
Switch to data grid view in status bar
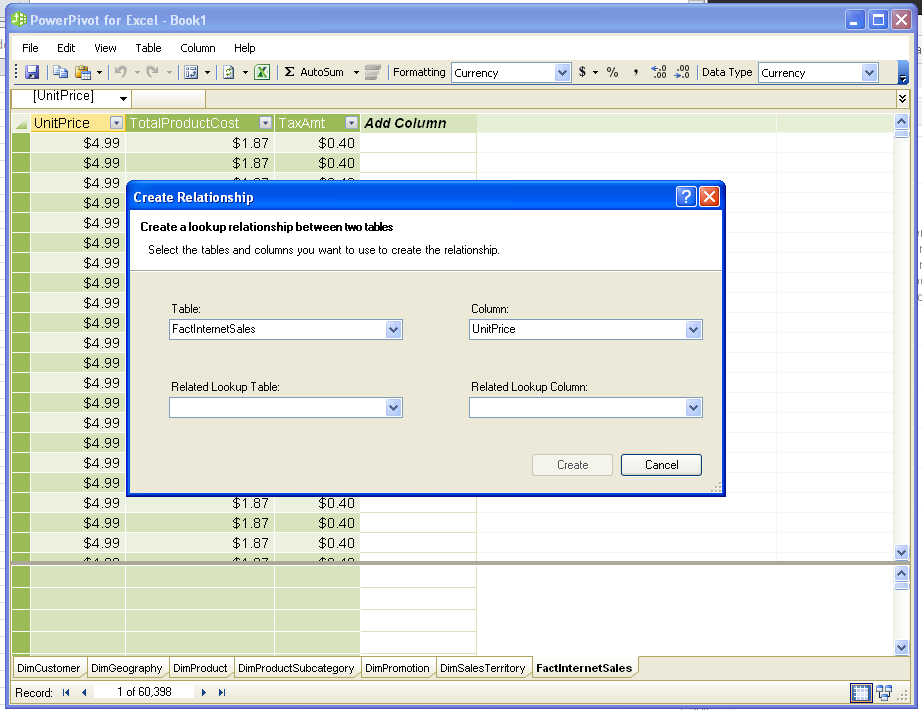click(x=861, y=693)
